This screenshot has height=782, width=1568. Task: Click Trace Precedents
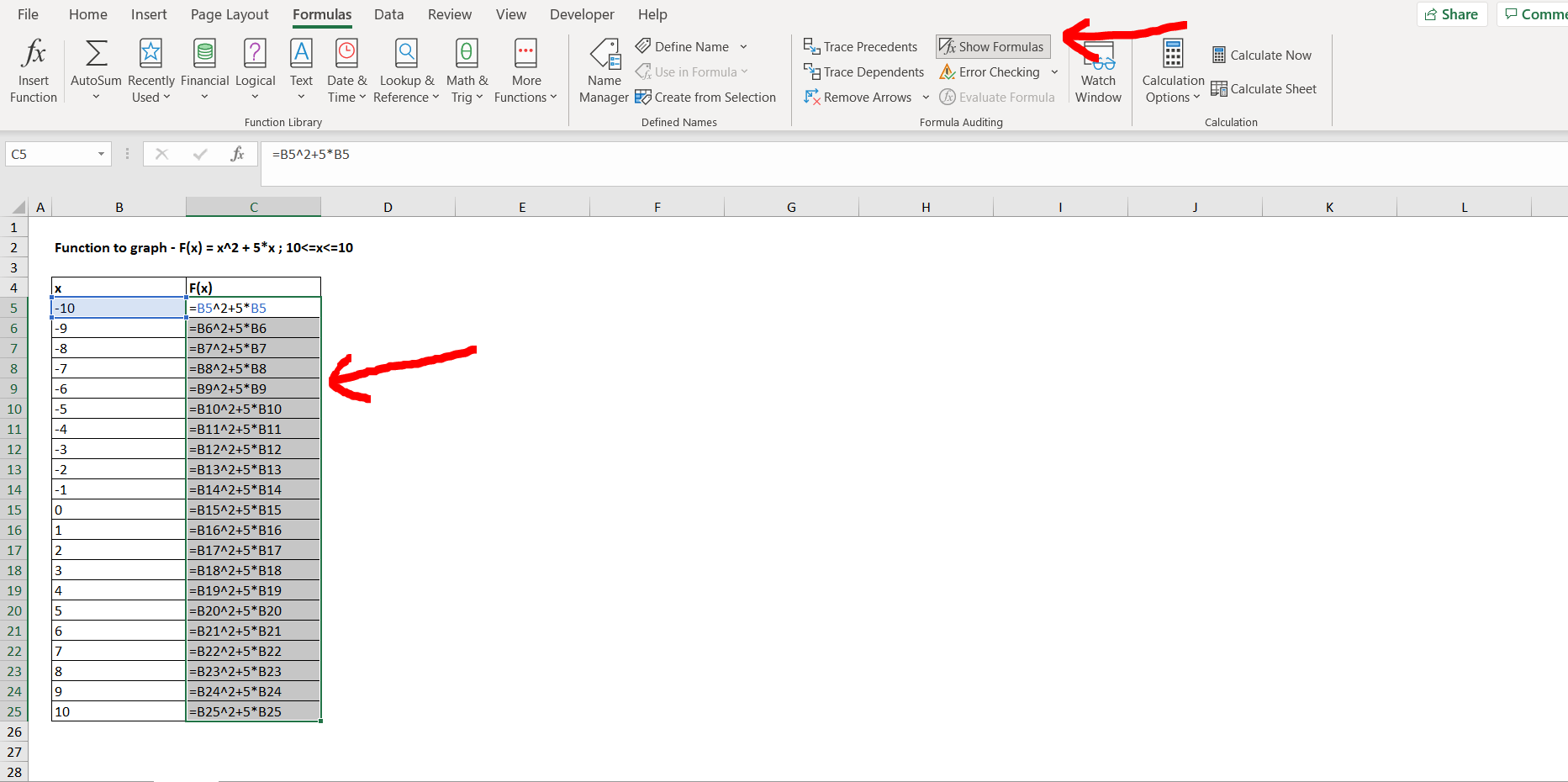860,46
